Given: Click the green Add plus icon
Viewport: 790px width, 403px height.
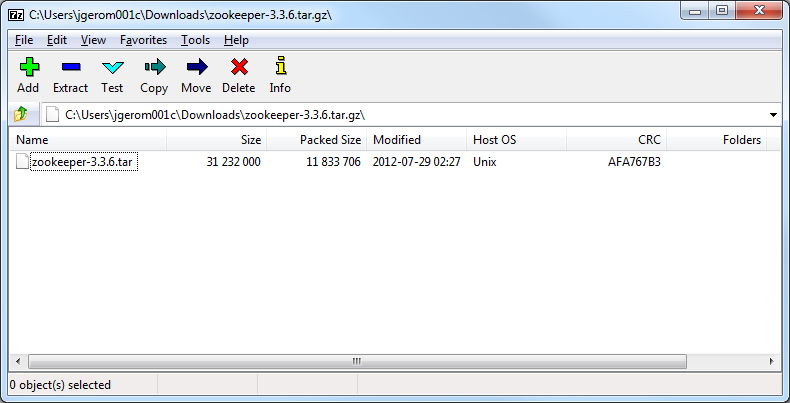Looking at the screenshot, I should 29,66.
